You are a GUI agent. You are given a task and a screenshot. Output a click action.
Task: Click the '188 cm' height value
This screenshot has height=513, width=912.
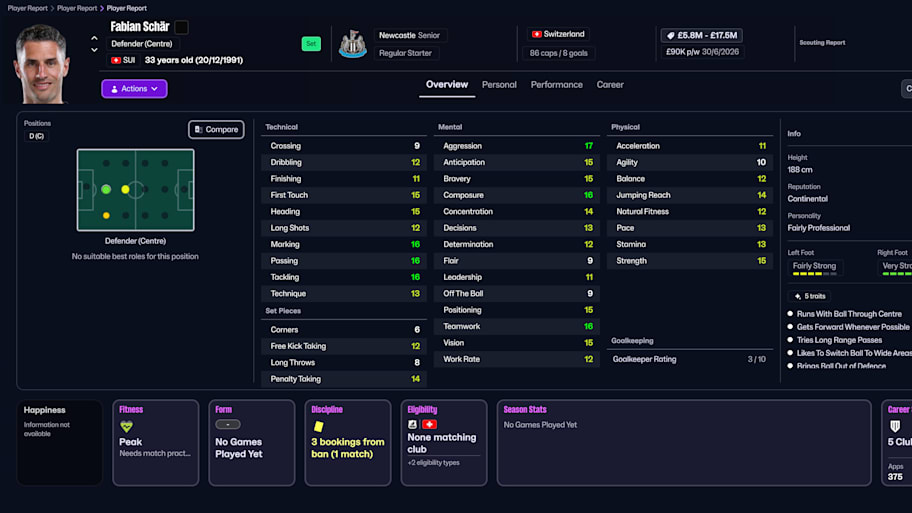(x=800, y=170)
